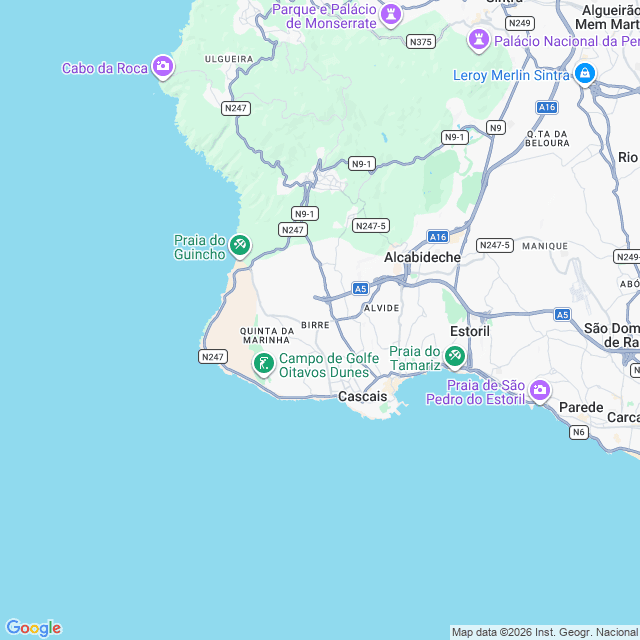Viewport: 640px width, 640px height.
Task: Click the Leroy Merlin Sintra shopping pin
Action: (584, 73)
